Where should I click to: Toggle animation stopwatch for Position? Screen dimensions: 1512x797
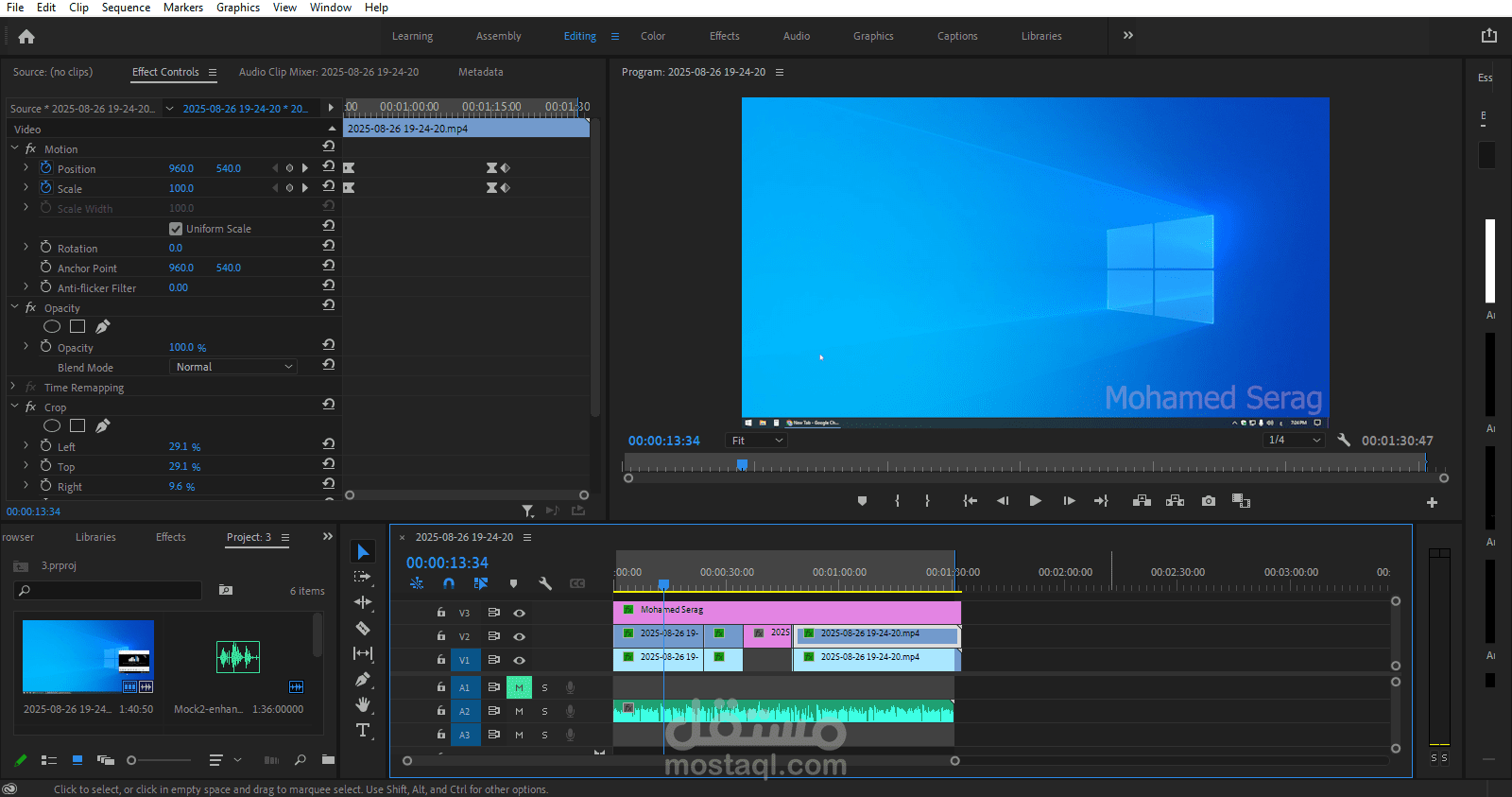[x=45, y=167]
